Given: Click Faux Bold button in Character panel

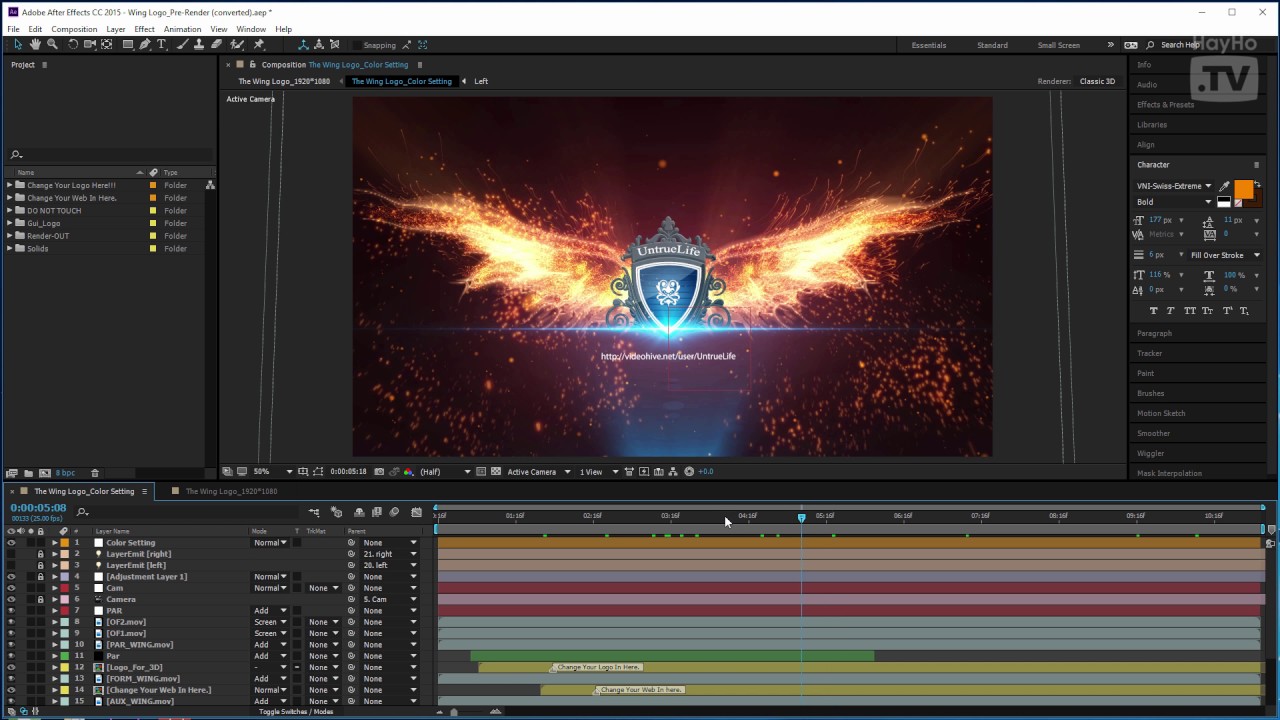Looking at the screenshot, I should [x=1153, y=311].
